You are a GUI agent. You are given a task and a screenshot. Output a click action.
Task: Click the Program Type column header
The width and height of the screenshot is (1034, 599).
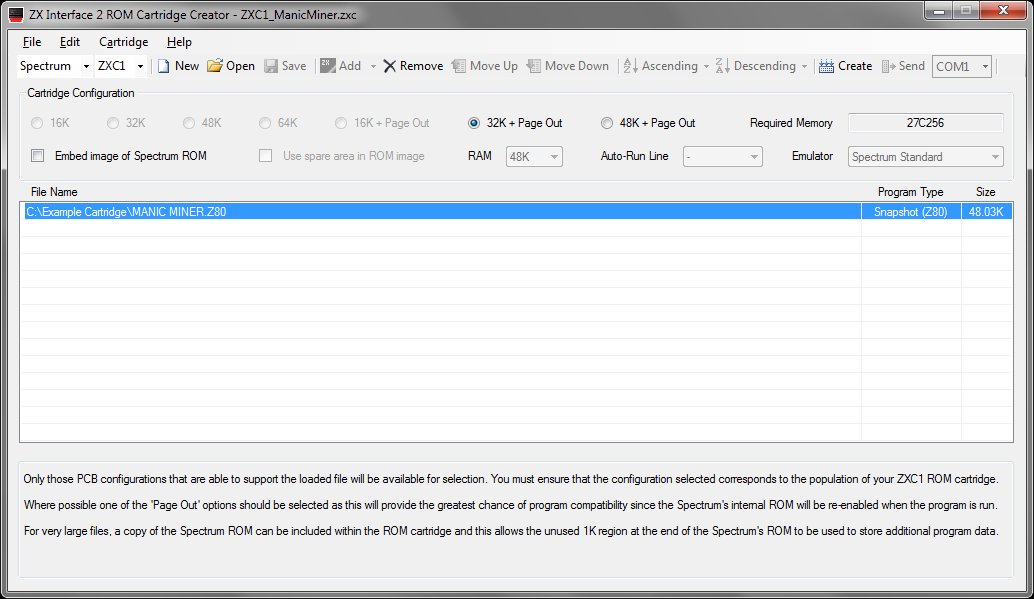[910, 192]
